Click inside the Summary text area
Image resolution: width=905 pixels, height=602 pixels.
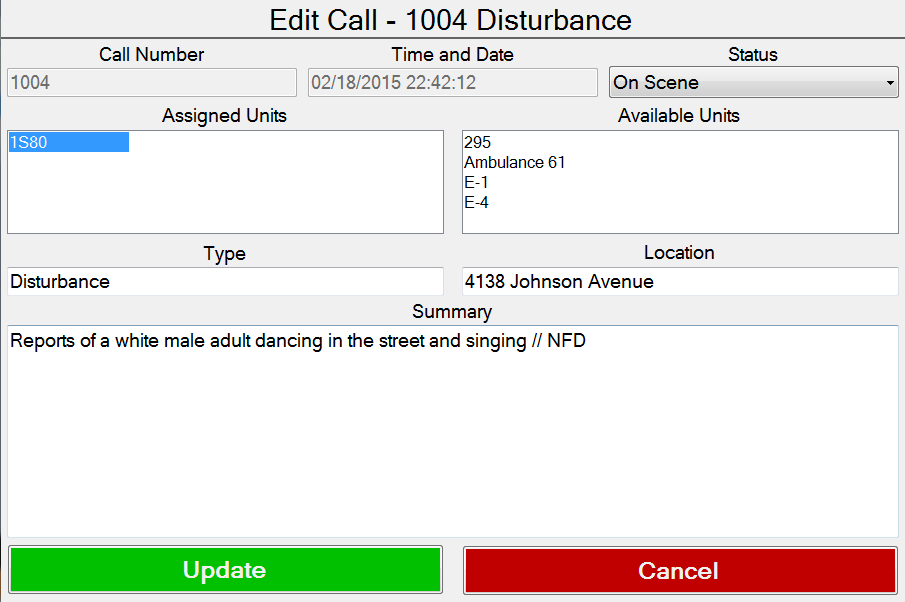452,431
